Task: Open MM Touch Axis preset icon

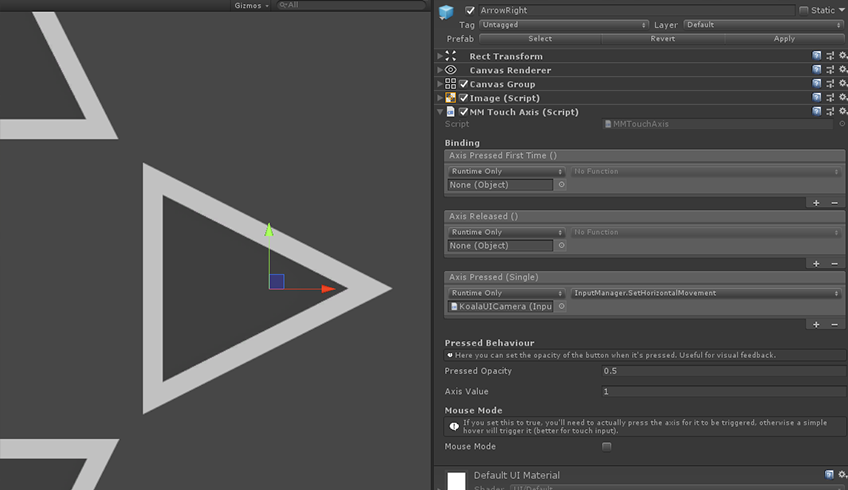Action: click(x=830, y=112)
